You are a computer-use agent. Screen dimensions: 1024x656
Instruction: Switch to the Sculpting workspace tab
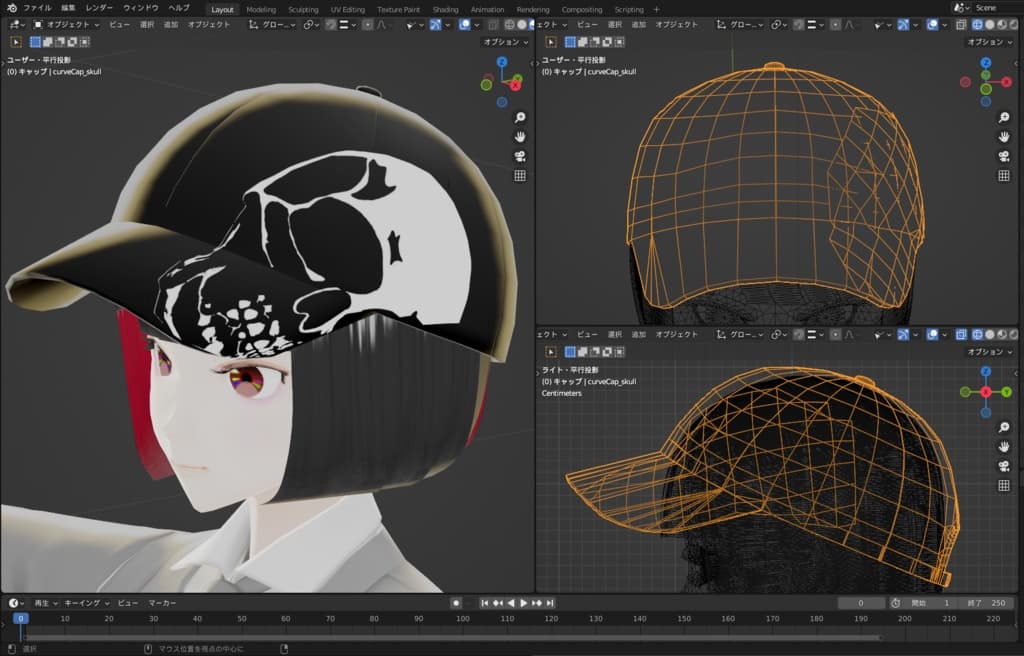click(303, 9)
